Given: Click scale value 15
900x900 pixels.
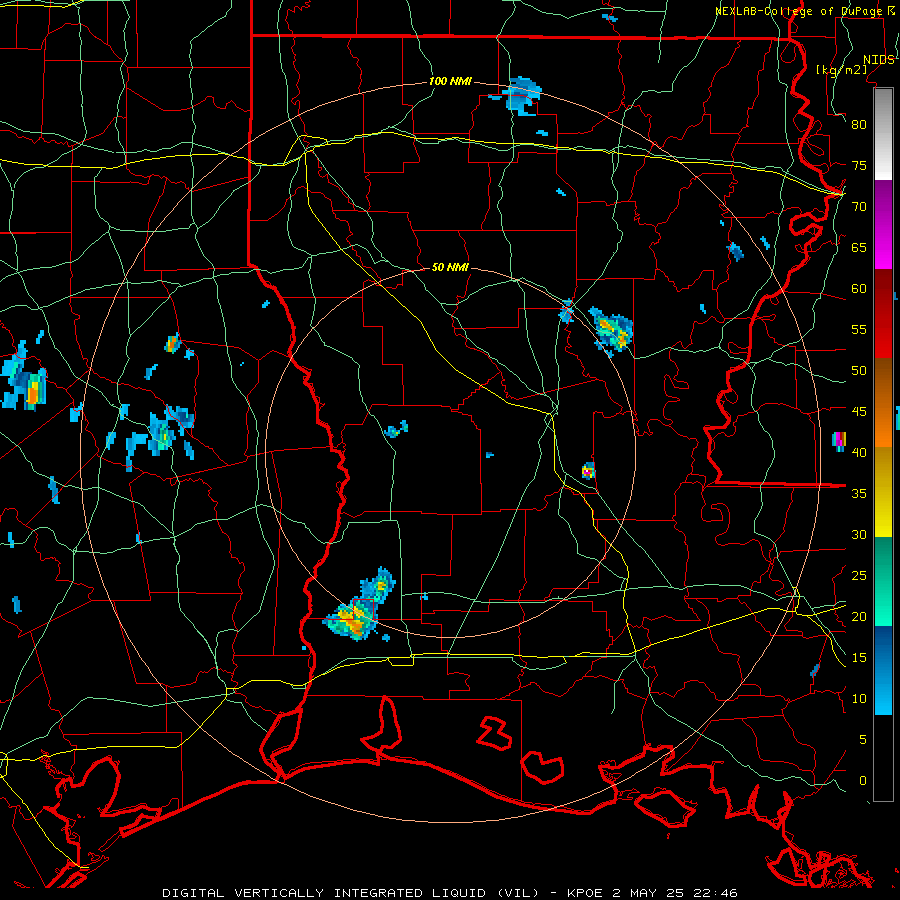Looking at the screenshot, I should click(x=859, y=657).
